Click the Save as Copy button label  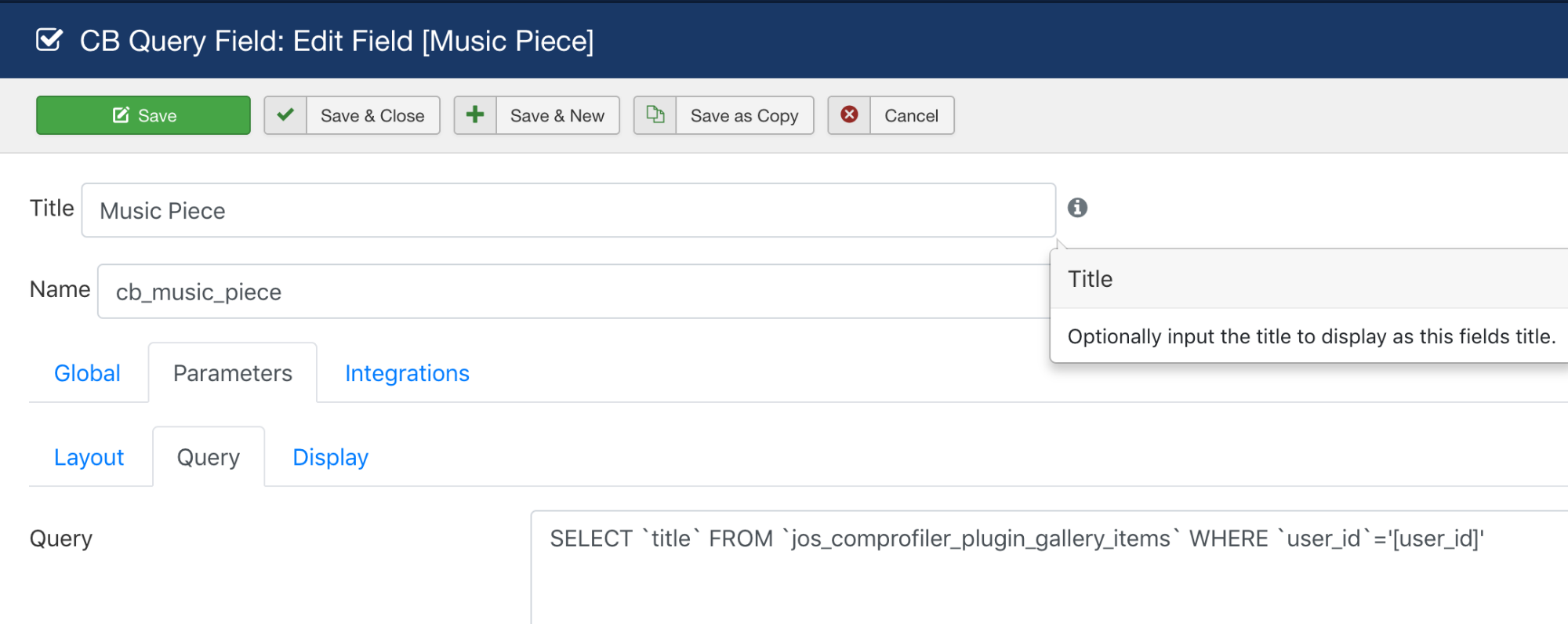[x=744, y=115]
